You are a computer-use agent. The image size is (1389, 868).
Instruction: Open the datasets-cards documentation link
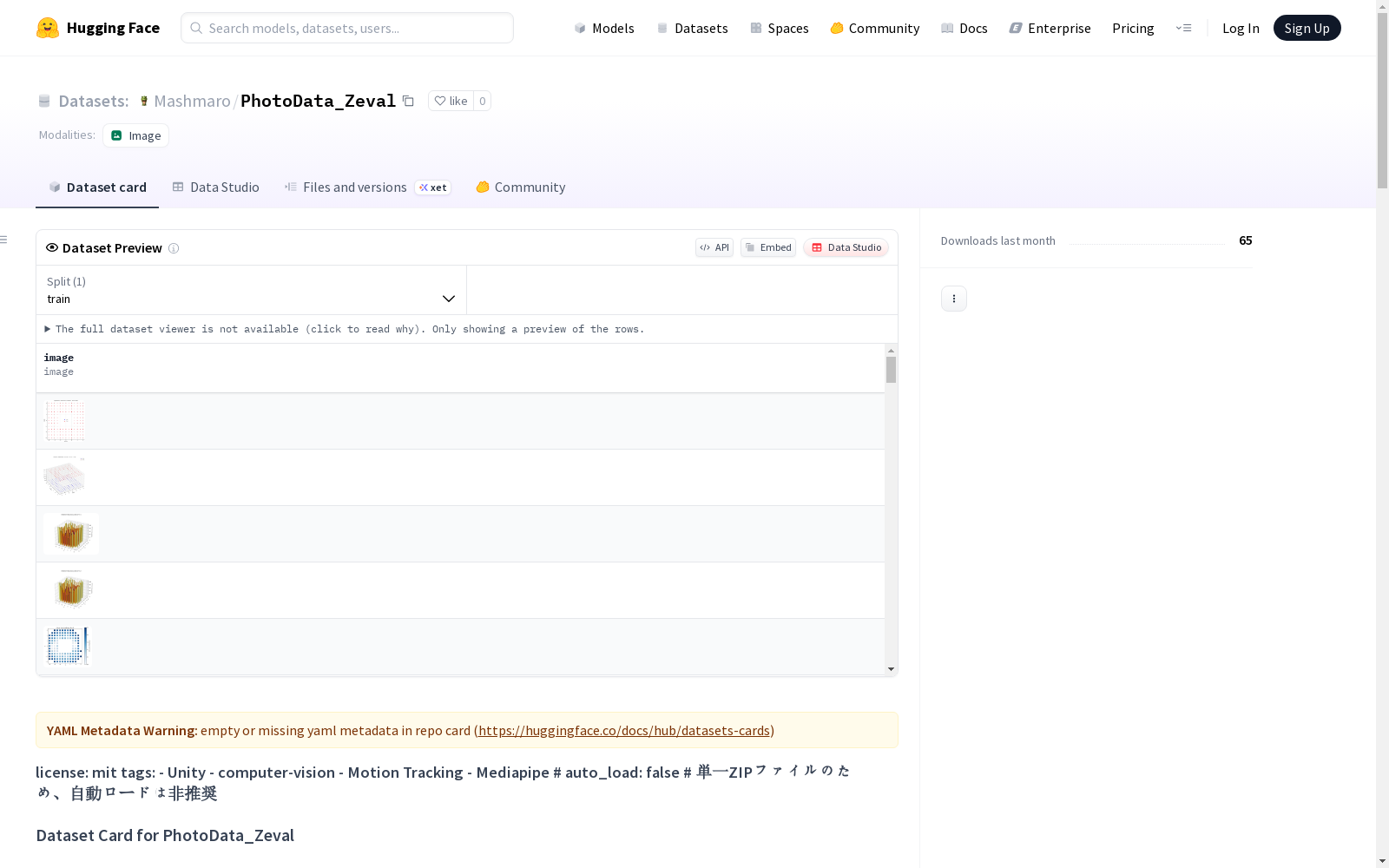click(x=624, y=731)
